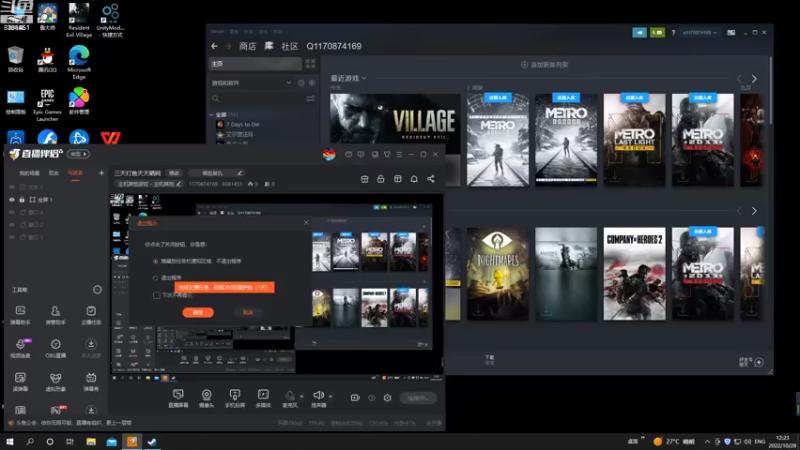800x450 pixels.
Task: Toggle lock on 全屏 1 layer
Action: pos(22,199)
